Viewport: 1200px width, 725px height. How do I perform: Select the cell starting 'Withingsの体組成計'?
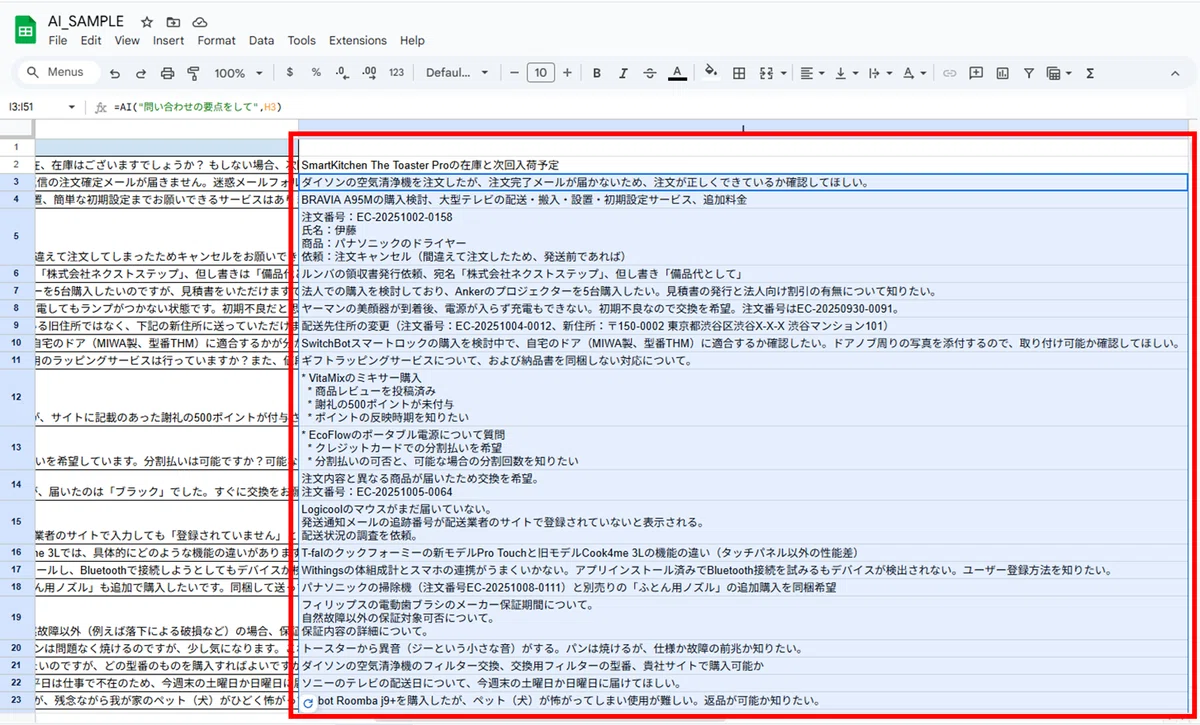click(x=743, y=570)
